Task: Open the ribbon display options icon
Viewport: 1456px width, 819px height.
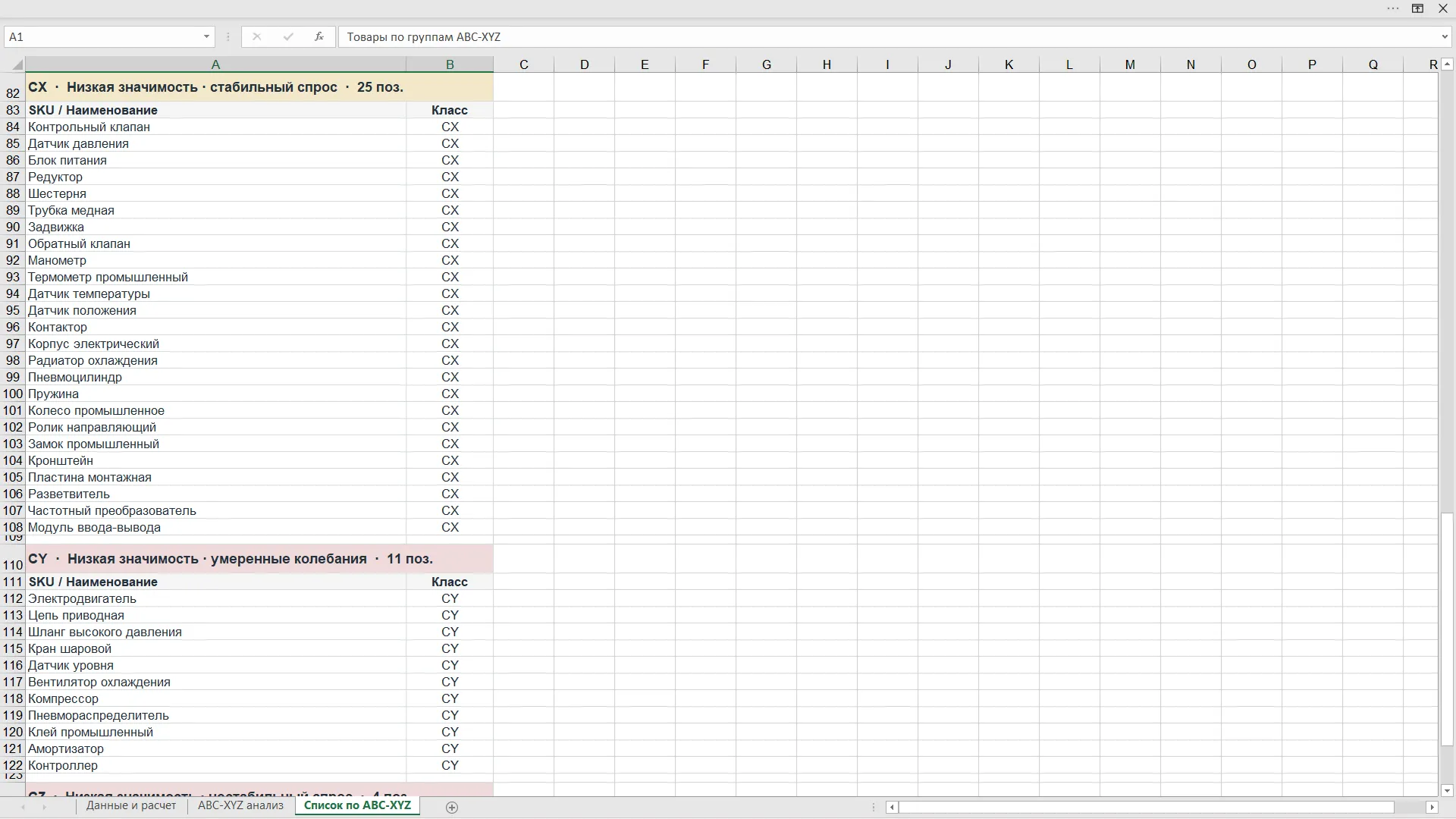Action: pos(1417,8)
